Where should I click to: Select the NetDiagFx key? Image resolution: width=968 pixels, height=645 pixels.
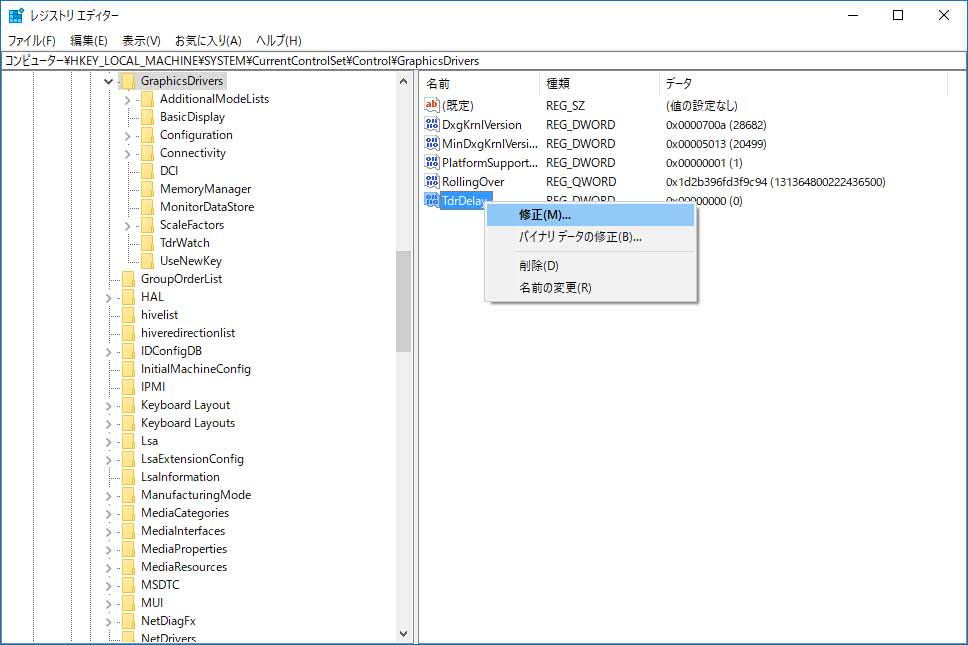click(168, 621)
